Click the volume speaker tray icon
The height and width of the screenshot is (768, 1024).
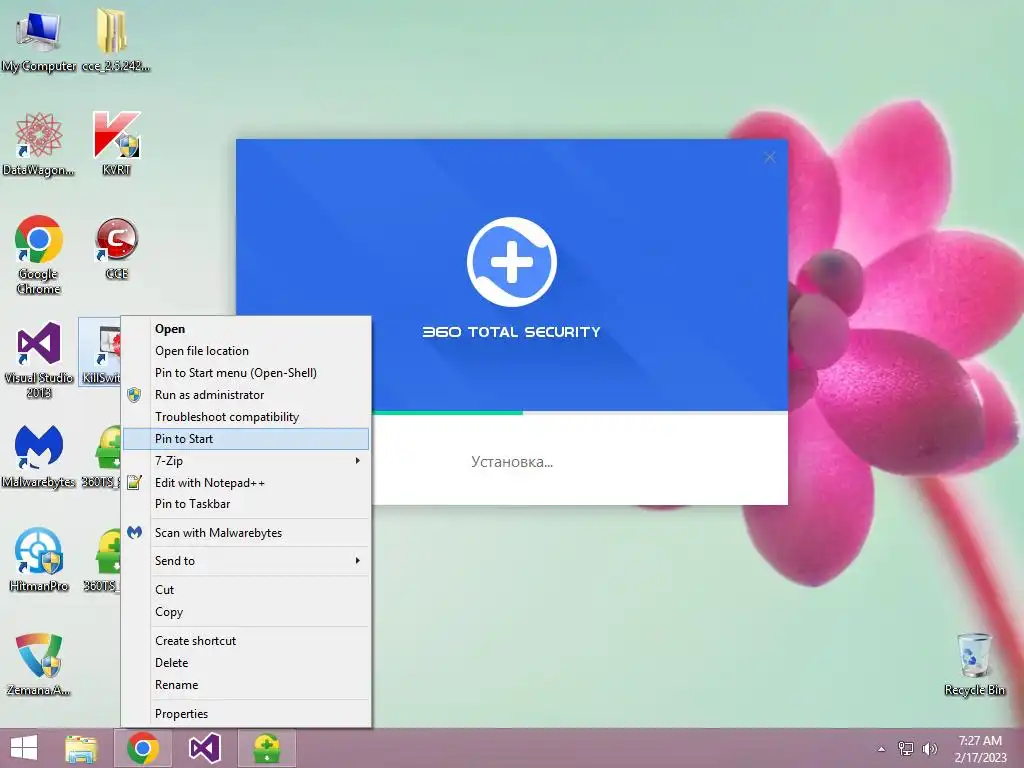coord(929,749)
